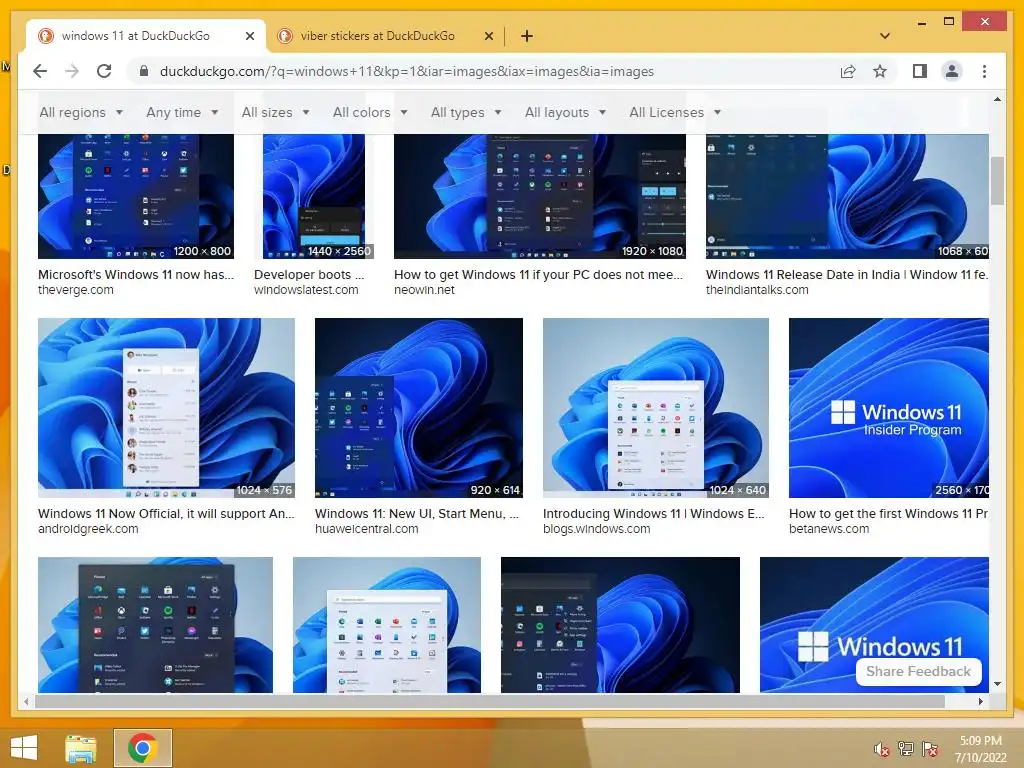Open the 1200 × 800 theverge.com image
Image resolution: width=1024 pixels, height=768 pixels.
pos(136,196)
